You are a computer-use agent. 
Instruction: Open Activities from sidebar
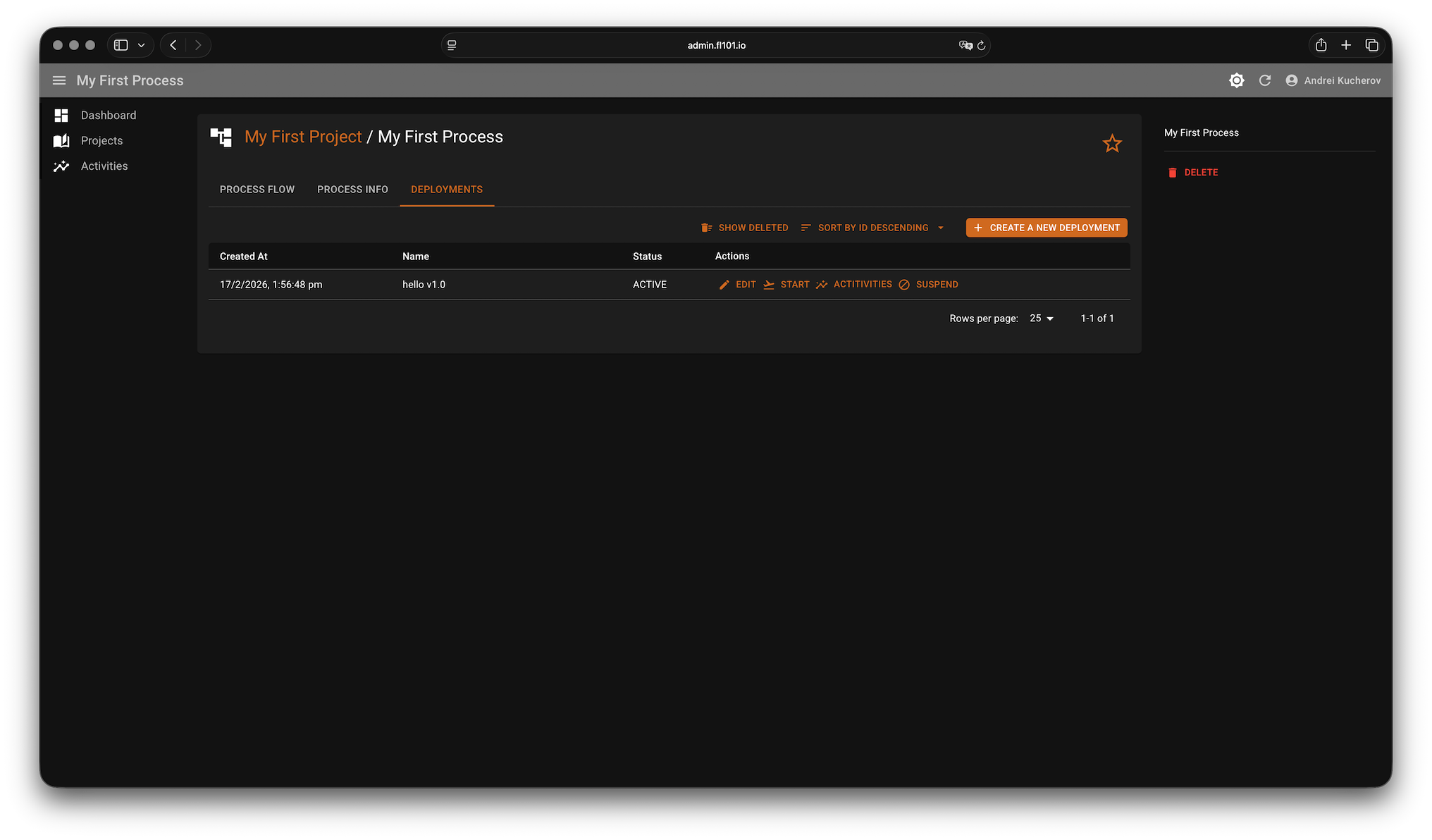click(x=104, y=166)
